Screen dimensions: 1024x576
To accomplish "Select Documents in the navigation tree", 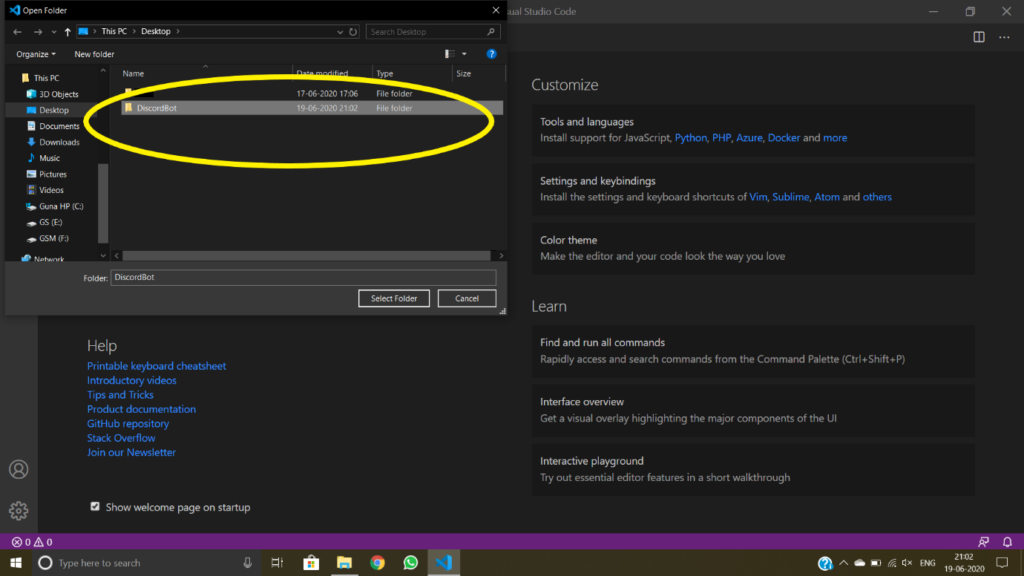I will tap(59, 126).
